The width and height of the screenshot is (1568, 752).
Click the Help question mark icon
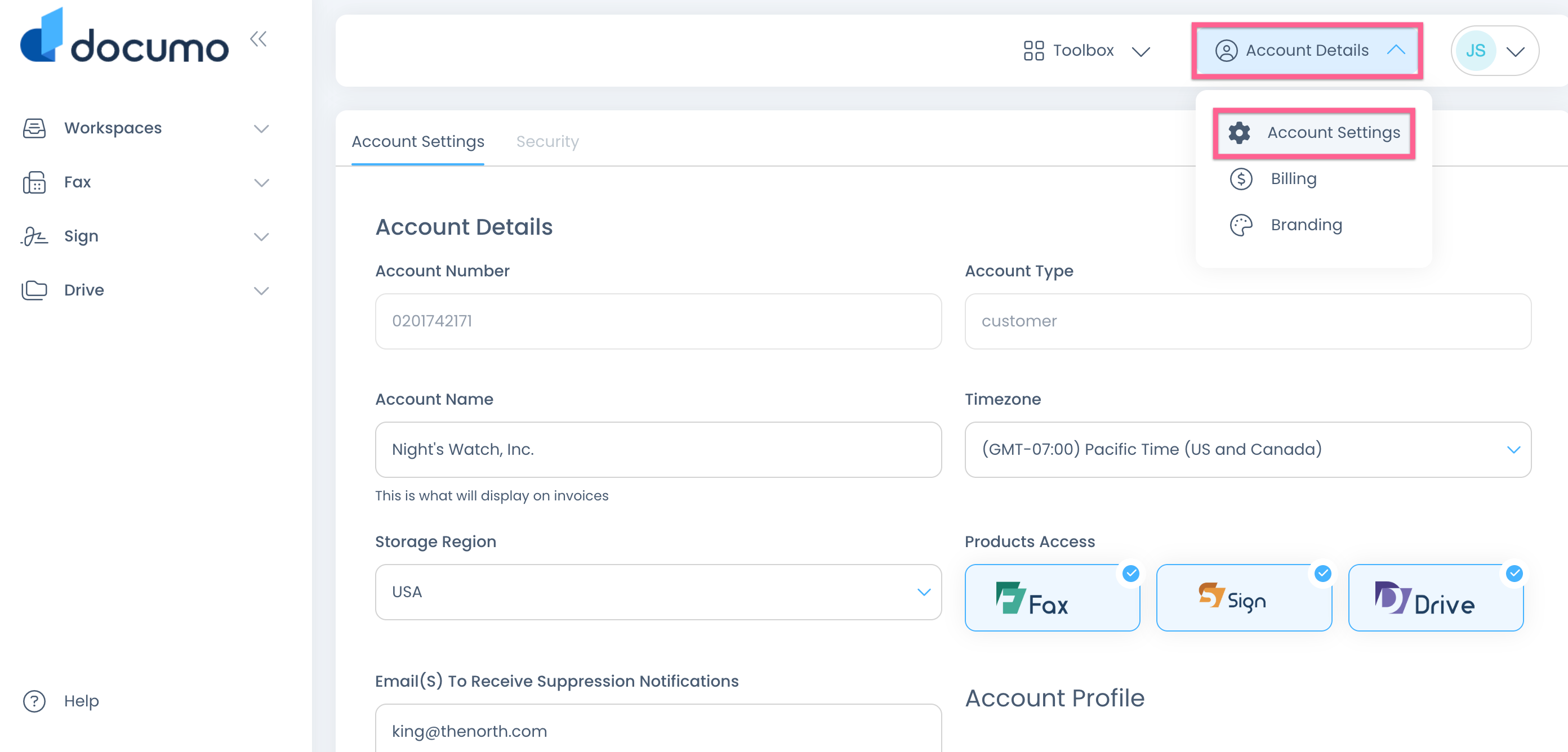(34, 701)
